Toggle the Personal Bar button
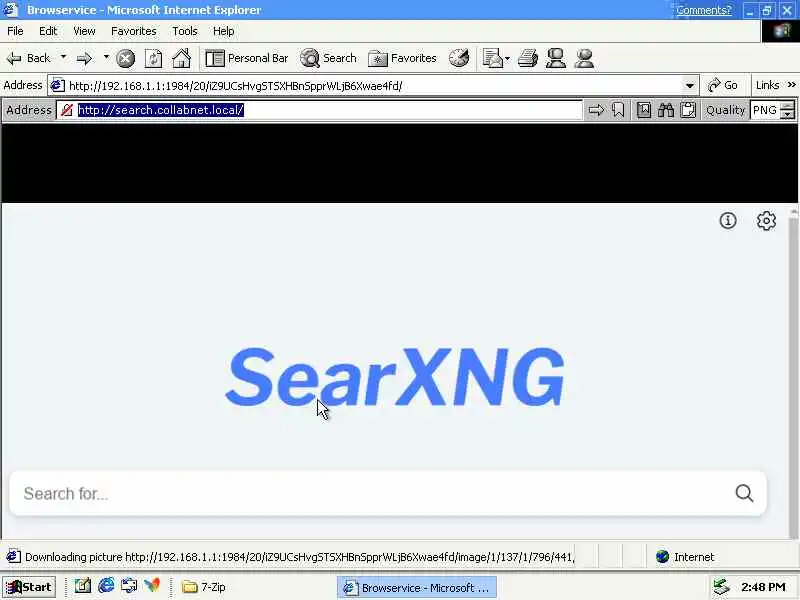 [246, 58]
